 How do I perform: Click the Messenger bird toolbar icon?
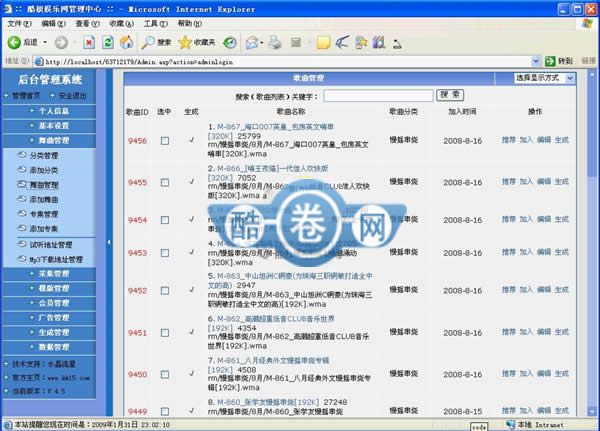pos(342,42)
